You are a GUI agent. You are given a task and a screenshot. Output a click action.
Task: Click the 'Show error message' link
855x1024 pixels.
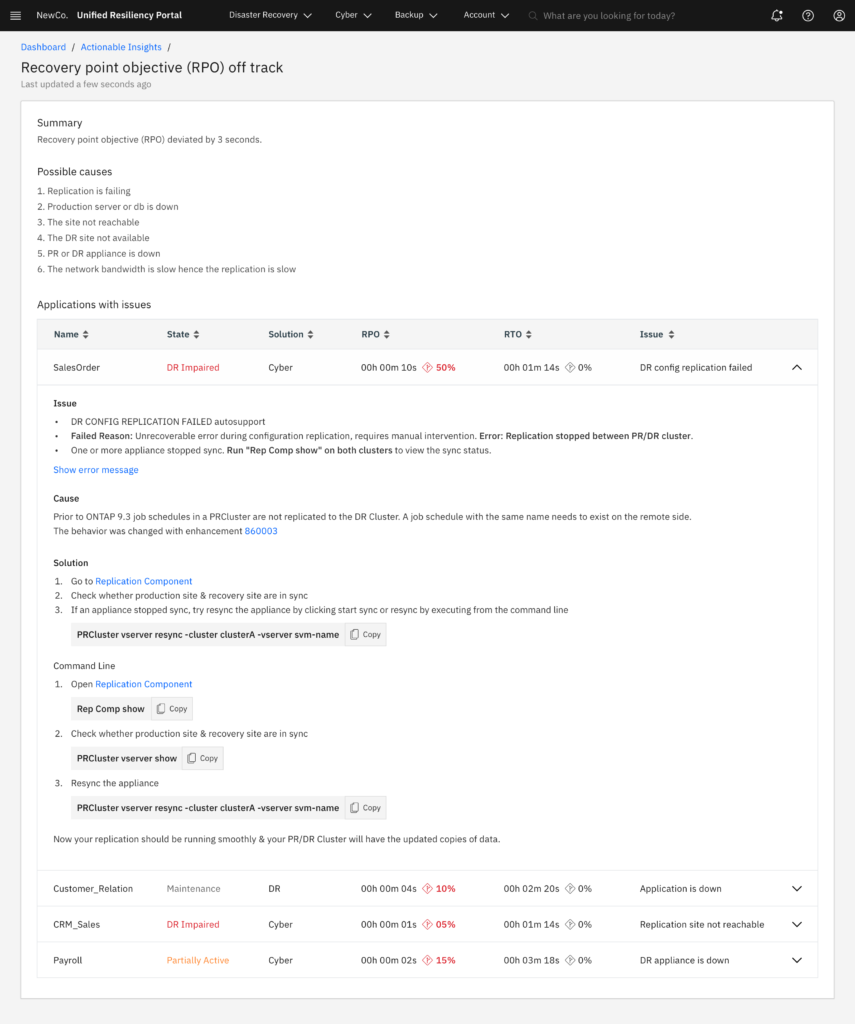coord(96,470)
